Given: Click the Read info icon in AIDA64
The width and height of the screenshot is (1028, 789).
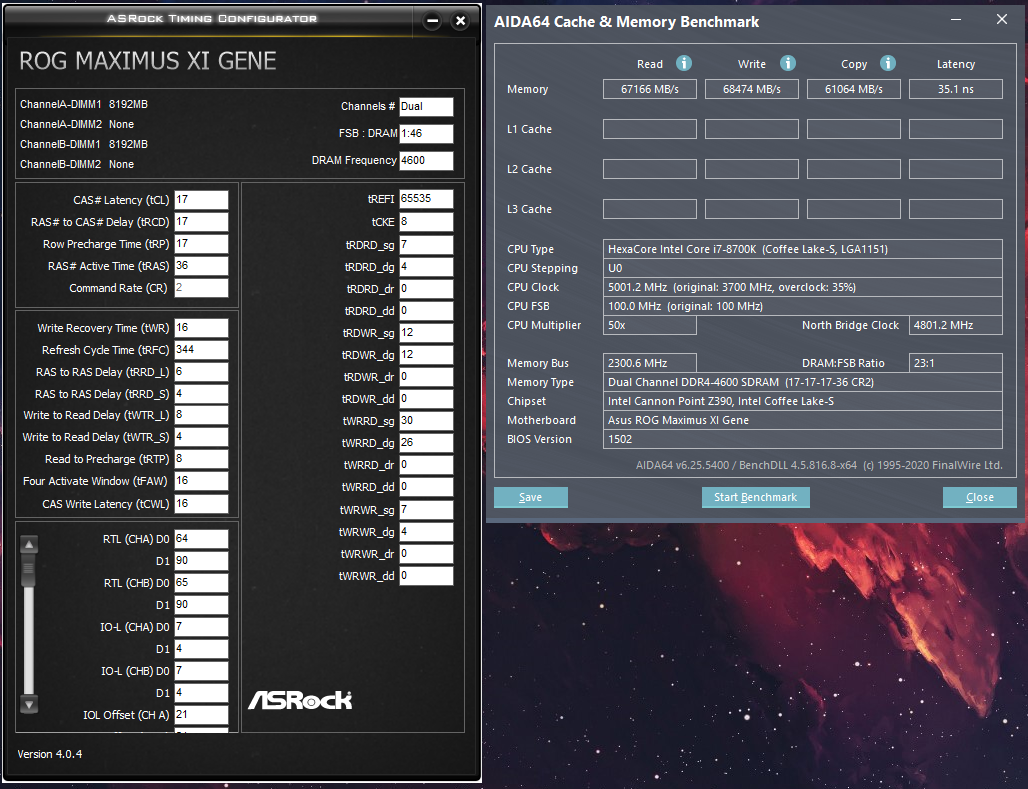Looking at the screenshot, I should [684, 63].
